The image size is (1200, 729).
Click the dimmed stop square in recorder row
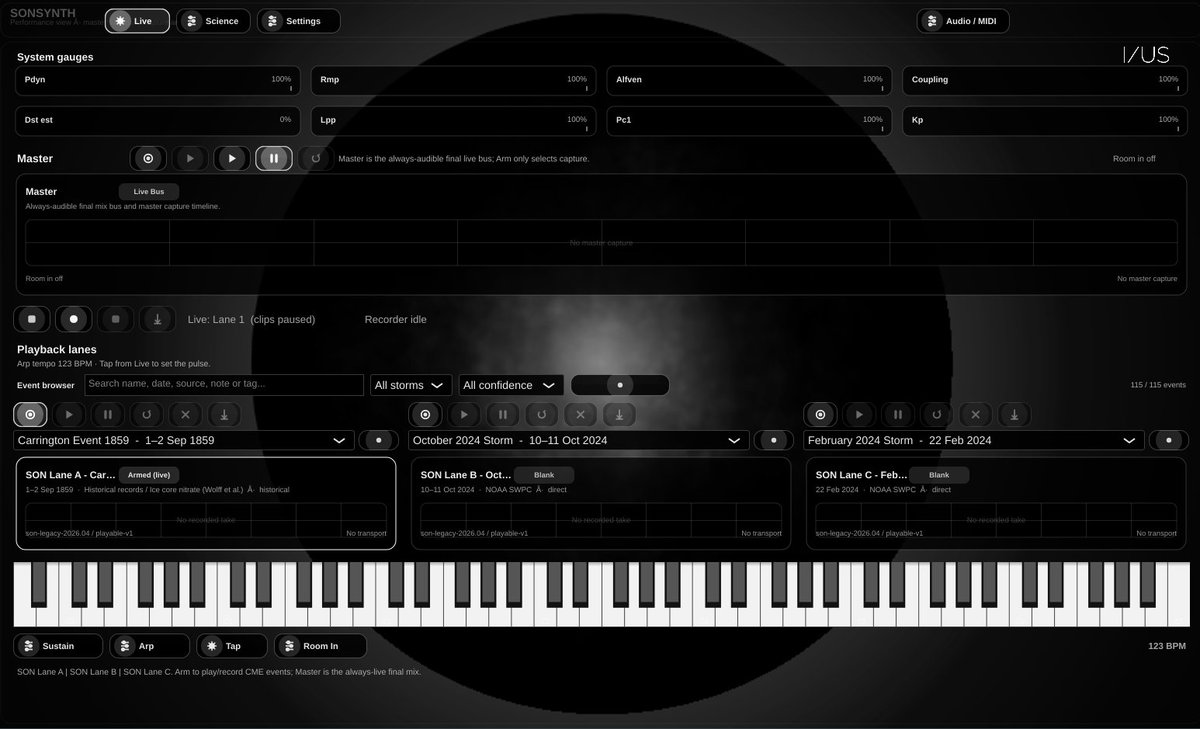tap(116, 319)
